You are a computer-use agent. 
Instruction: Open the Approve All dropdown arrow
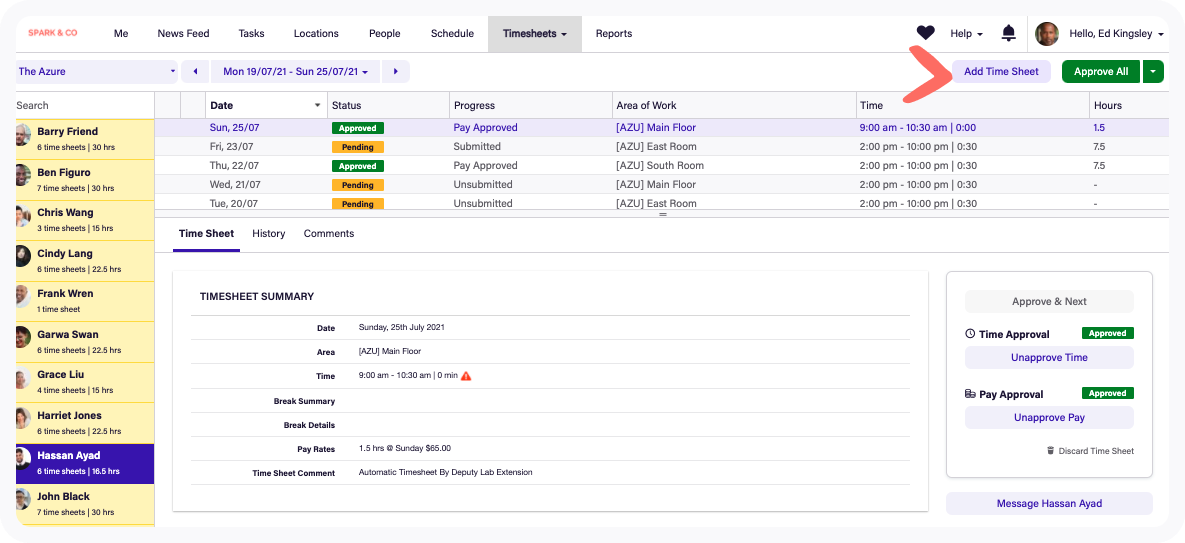[x=1154, y=72]
